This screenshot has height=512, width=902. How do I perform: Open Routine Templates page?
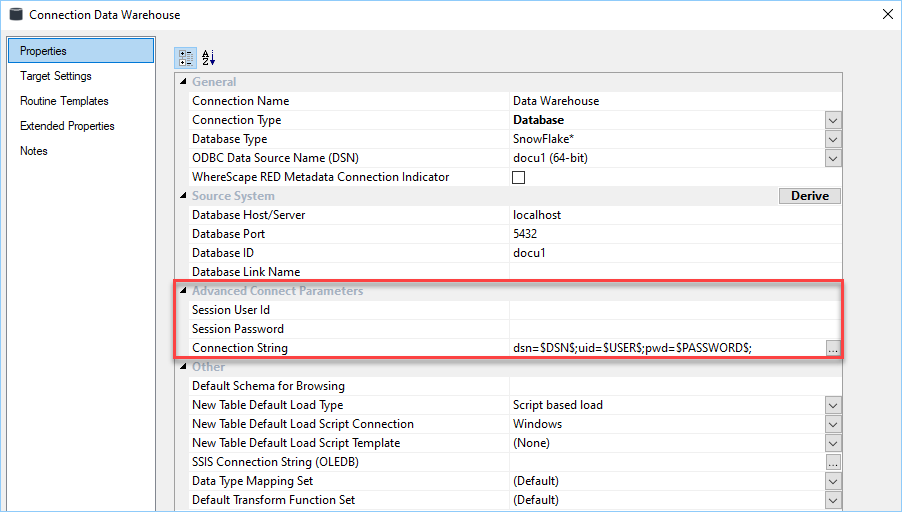pos(64,101)
